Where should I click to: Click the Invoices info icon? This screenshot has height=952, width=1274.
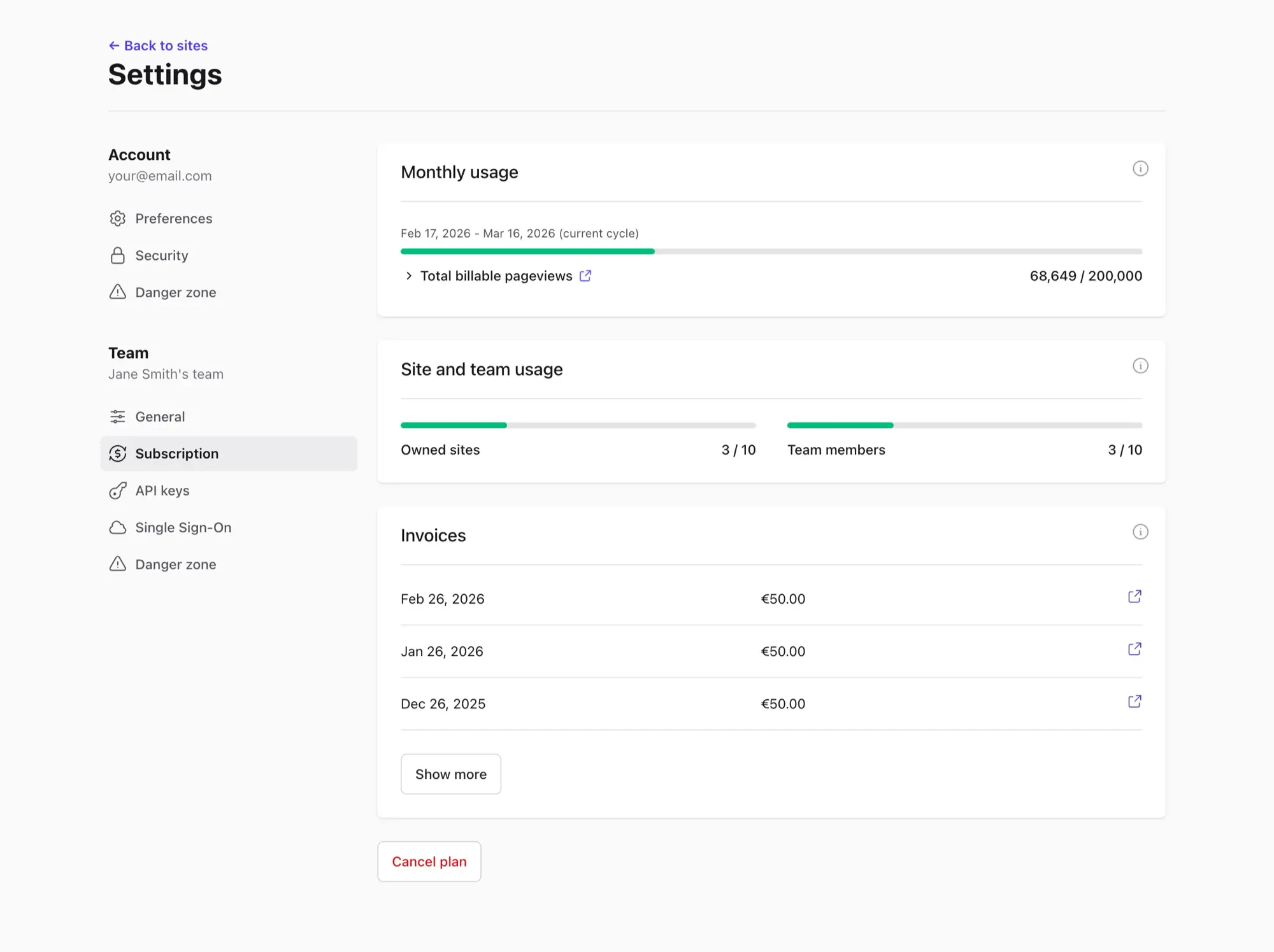(x=1140, y=532)
